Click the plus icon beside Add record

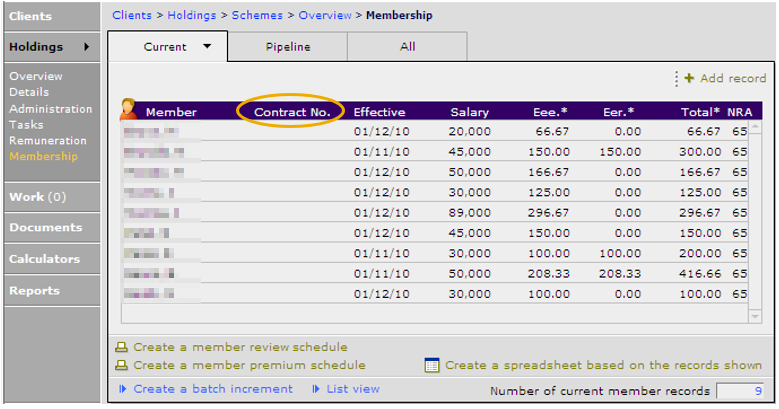(689, 78)
